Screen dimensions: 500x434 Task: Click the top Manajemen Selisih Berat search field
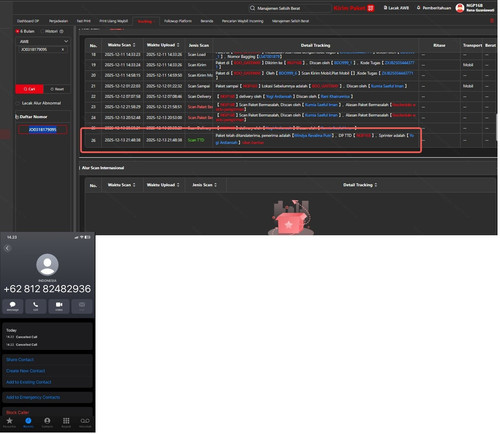(290, 8)
